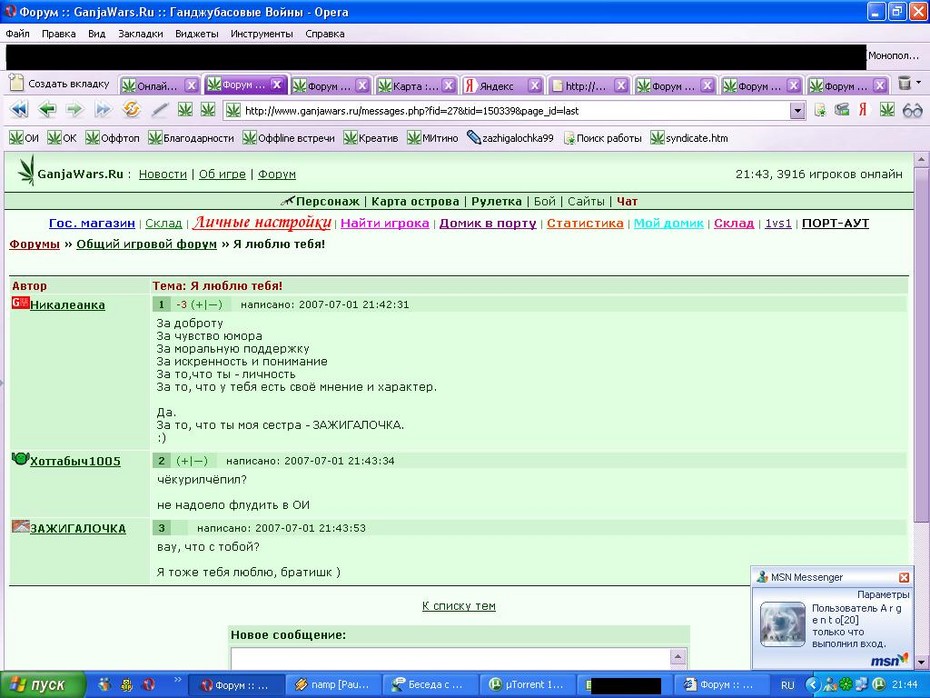
Task: Click the new message text field
Action: [x=451, y=659]
